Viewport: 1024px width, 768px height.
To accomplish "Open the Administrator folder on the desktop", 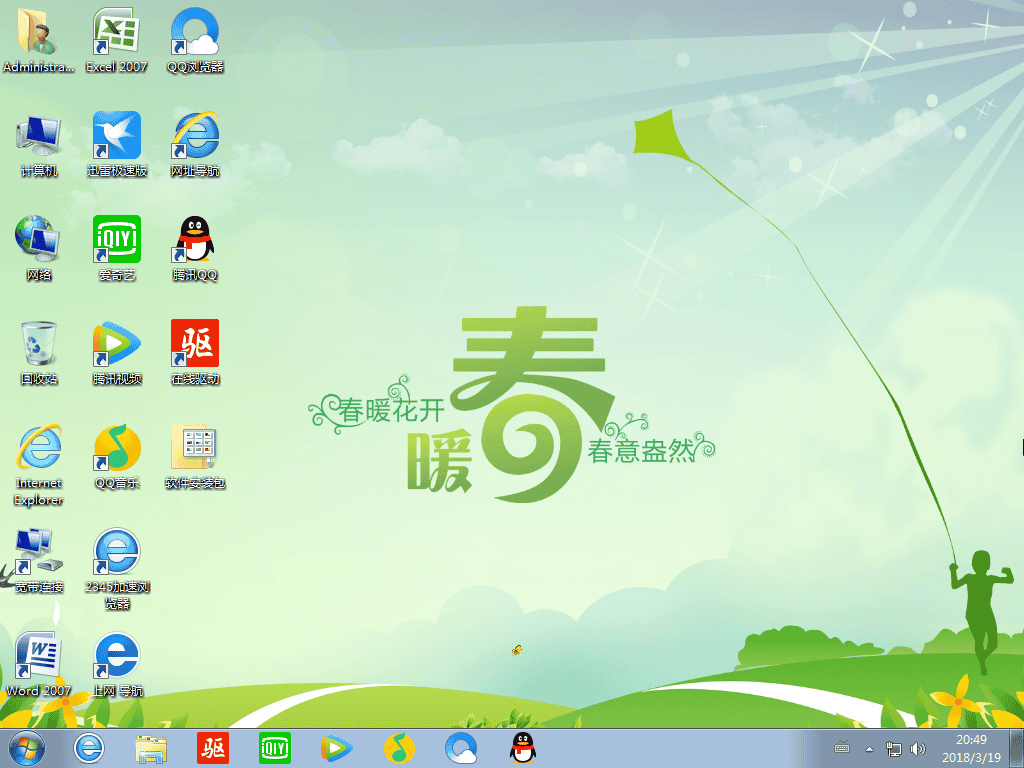I will pyautogui.click(x=38, y=40).
